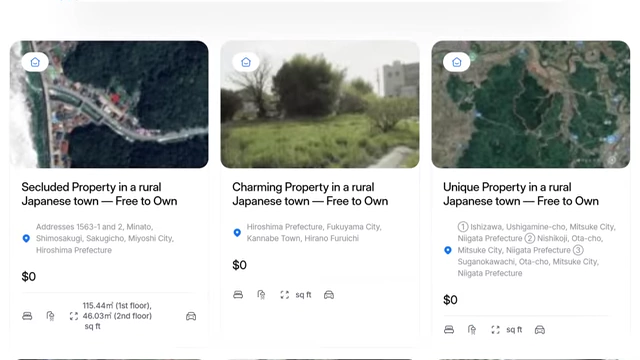Click home badge icon on Secluded Property image
640x360 pixels.
(35, 62)
